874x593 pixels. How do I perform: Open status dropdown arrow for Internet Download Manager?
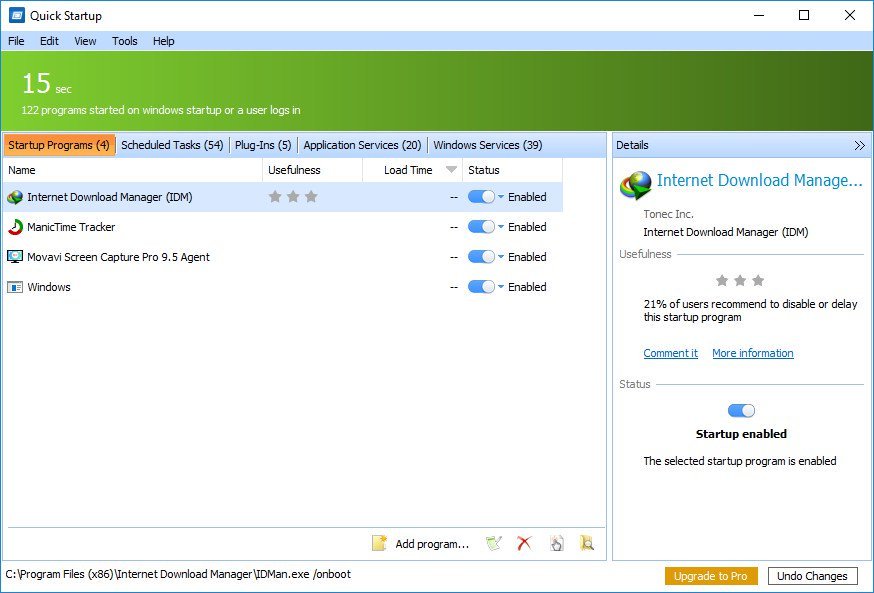coord(501,197)
